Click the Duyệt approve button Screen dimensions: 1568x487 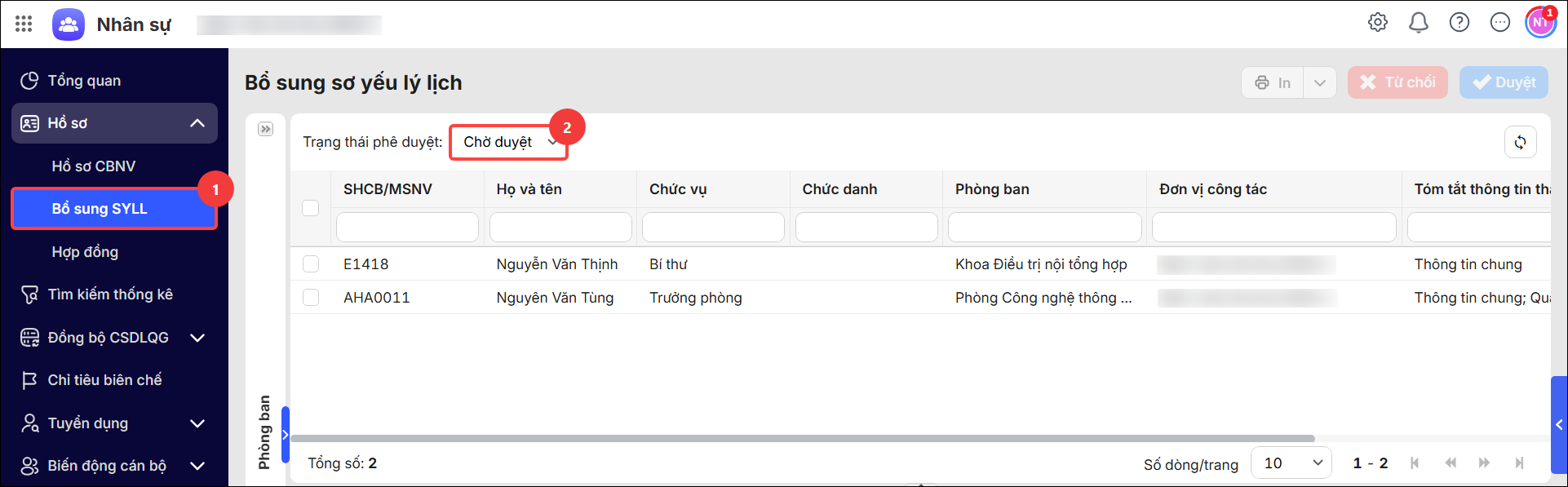[x=1504, y=82]
